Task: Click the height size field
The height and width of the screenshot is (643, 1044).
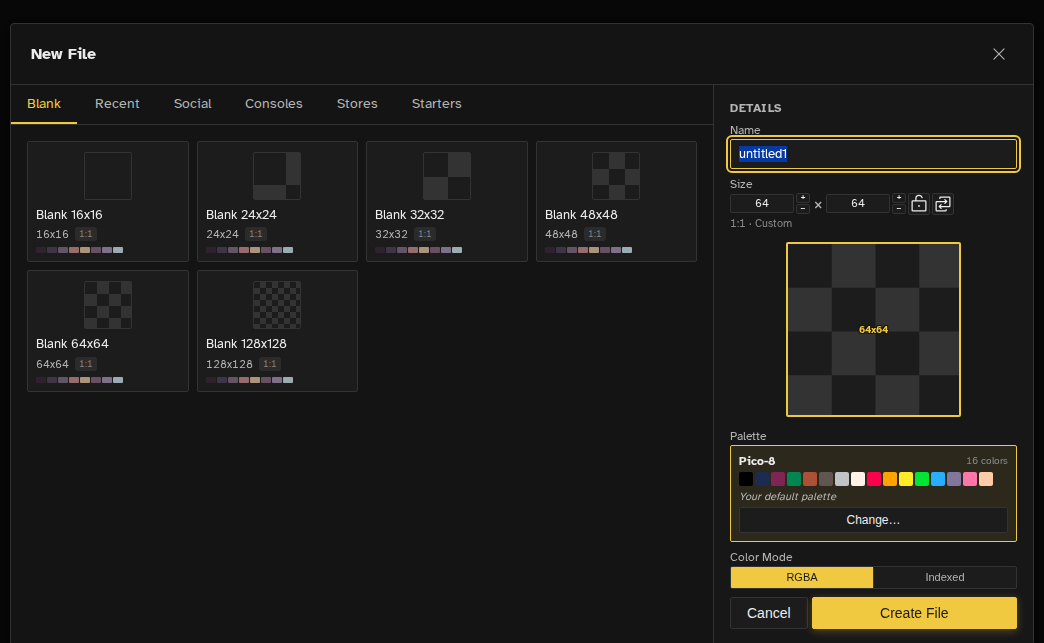Action: (858, 203)
